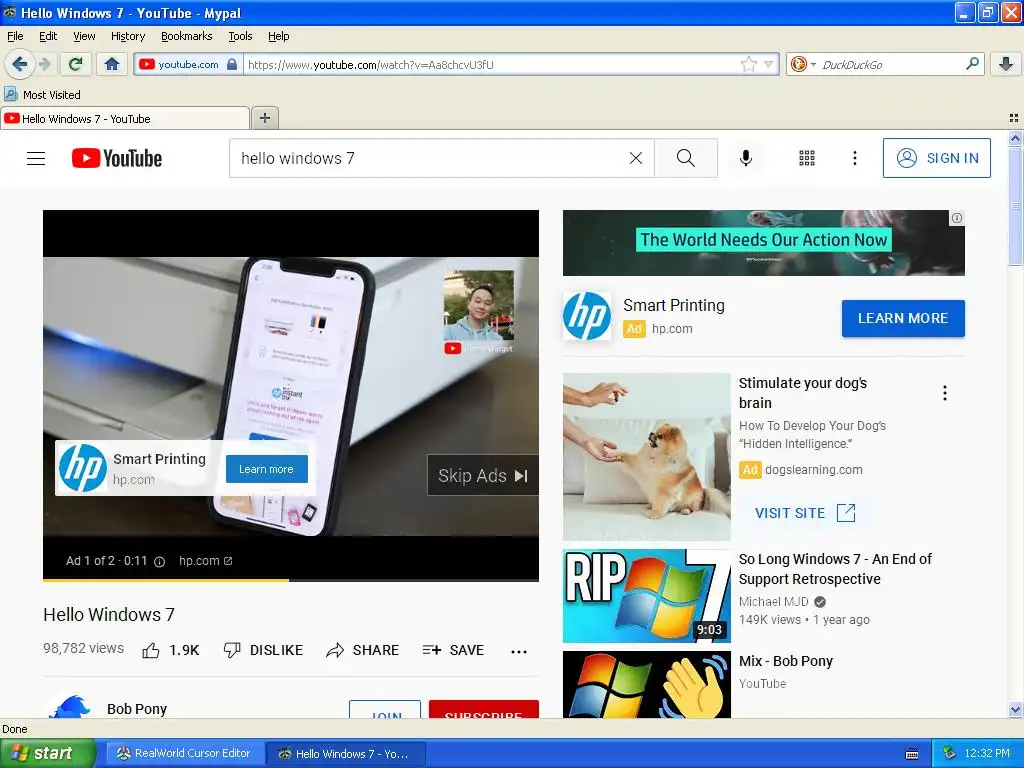Click the keyboard icon in system tray
The image size is (1024, 768).
pyautogui.click(x=912, y=754)
